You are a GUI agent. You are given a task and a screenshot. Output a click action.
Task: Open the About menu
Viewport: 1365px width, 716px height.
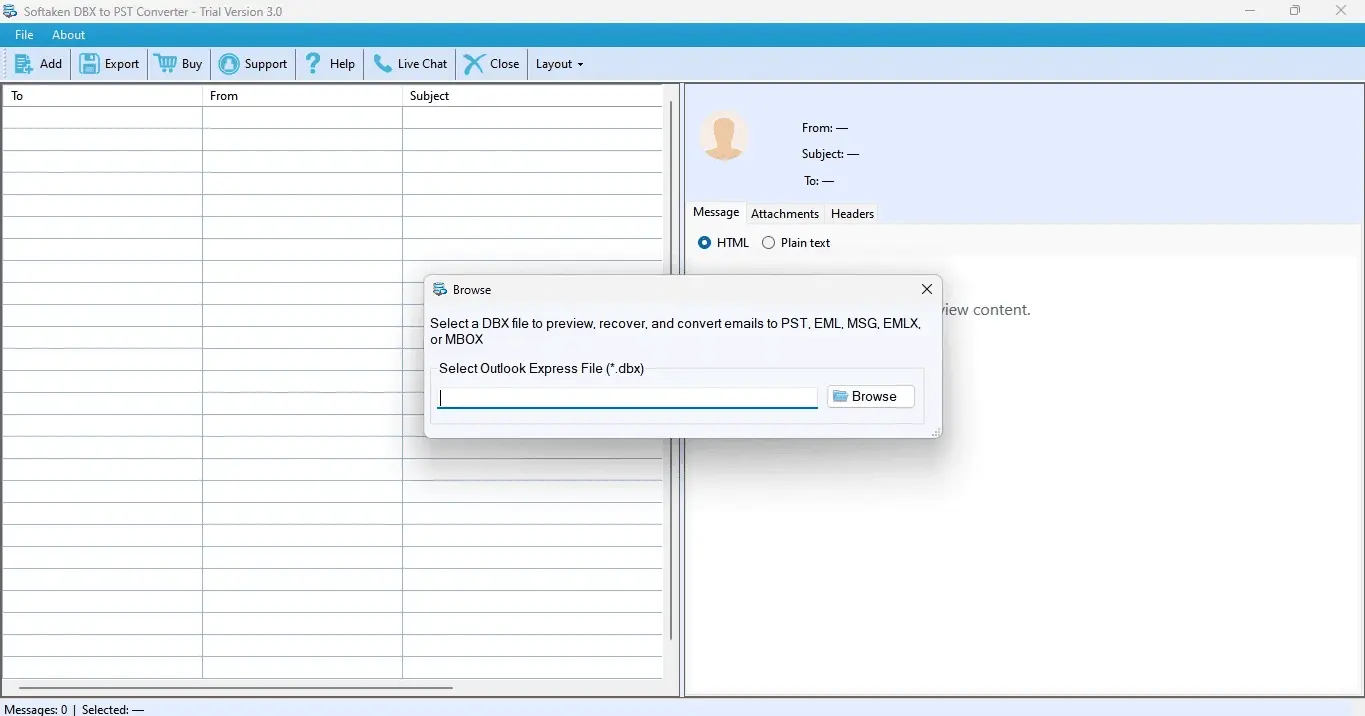[69, 35]
